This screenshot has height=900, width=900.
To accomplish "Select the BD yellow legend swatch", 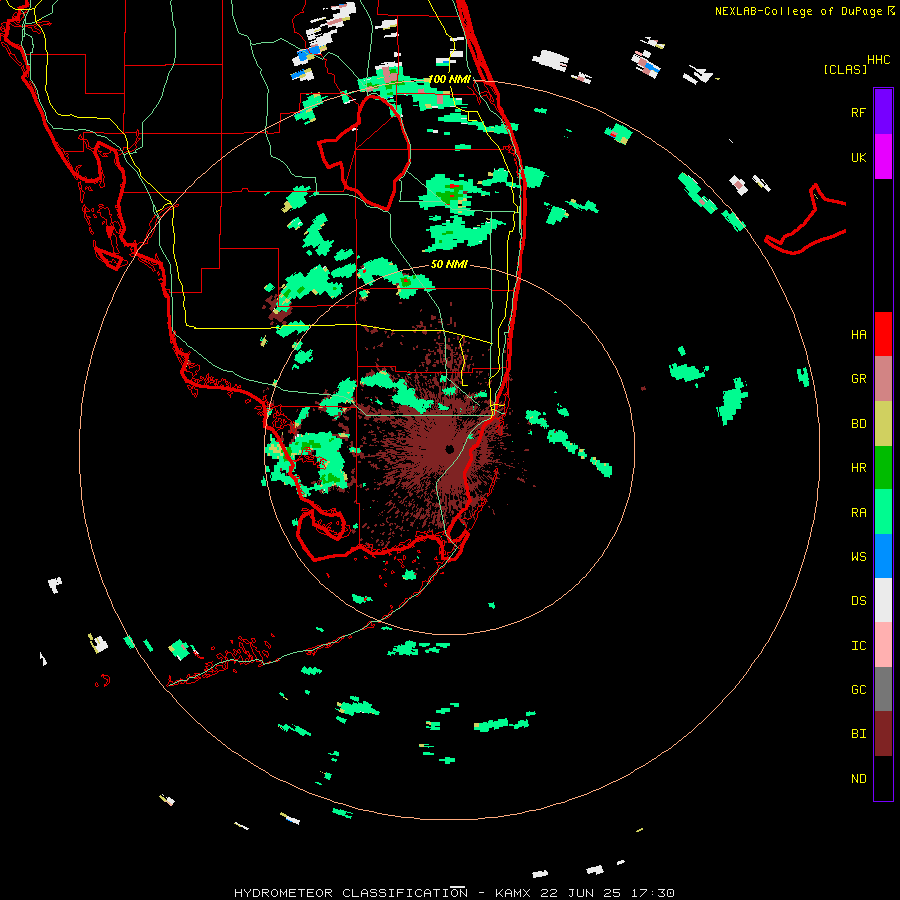I will (883, 424).
